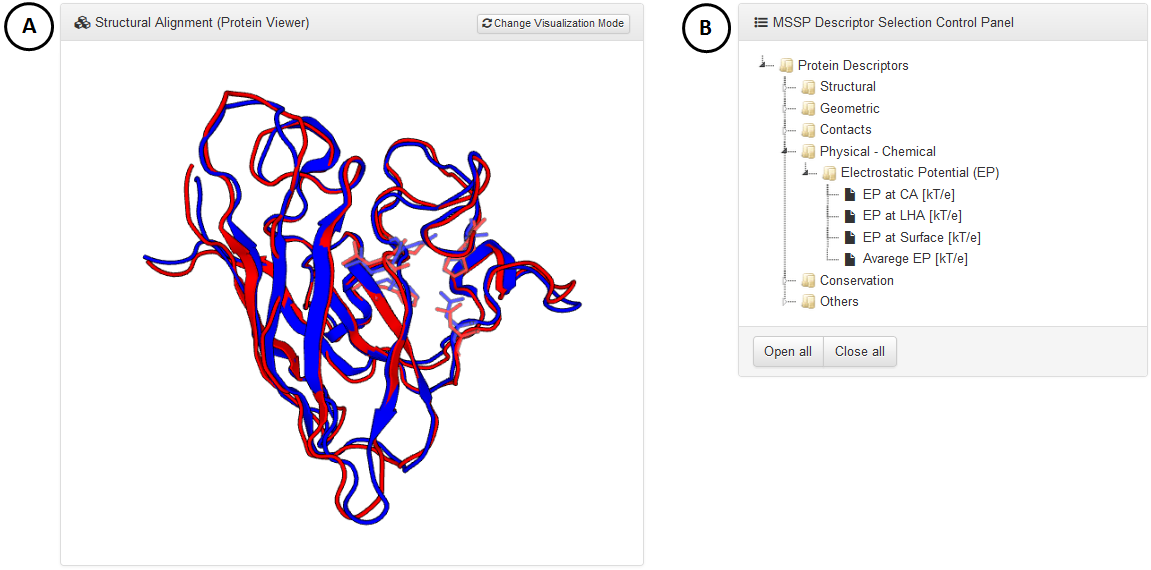This screenshot has width=1151, height=570.
Task: Collapse the Physical - Chemical node arrow
Action: pos(785,151)
